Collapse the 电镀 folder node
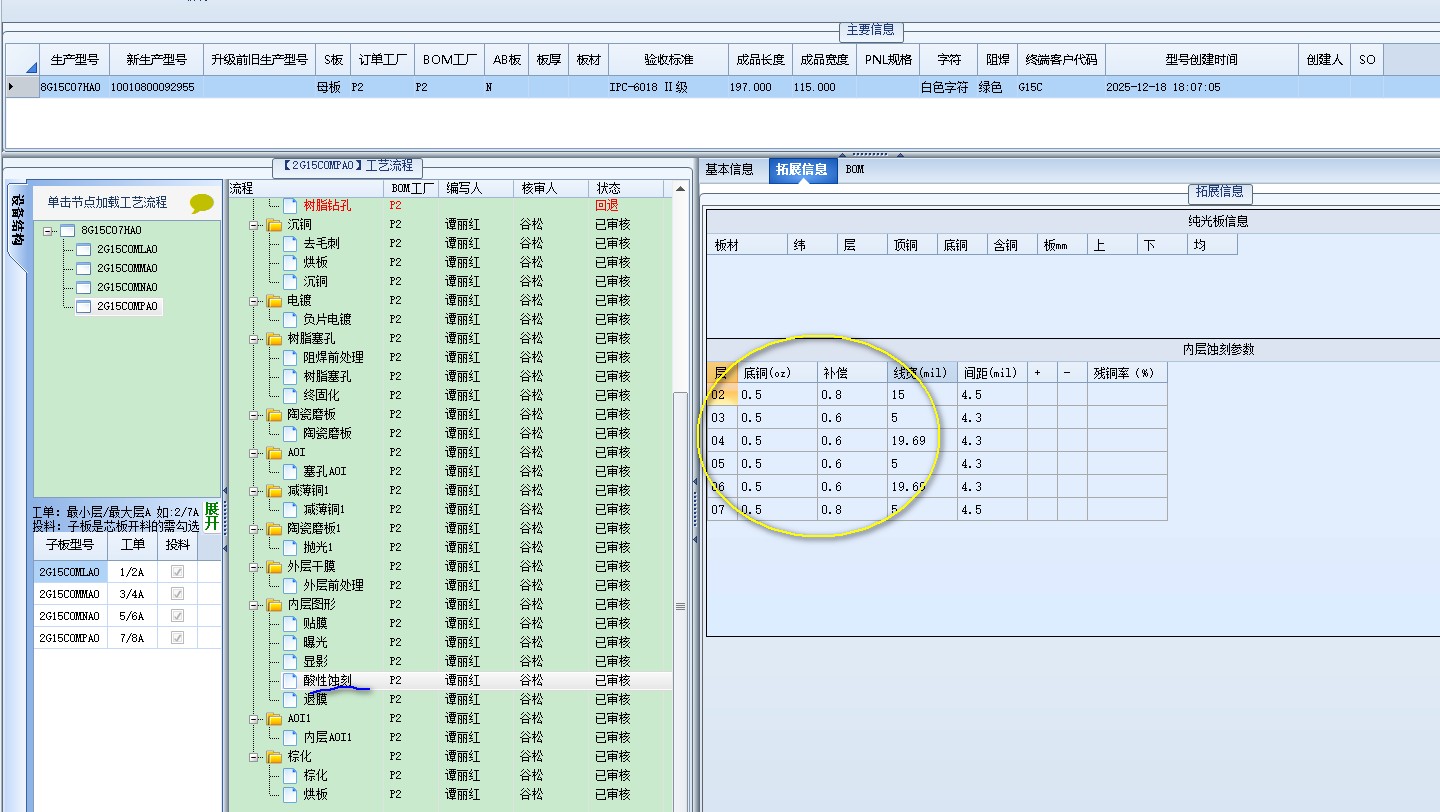 tap(255, 300)
